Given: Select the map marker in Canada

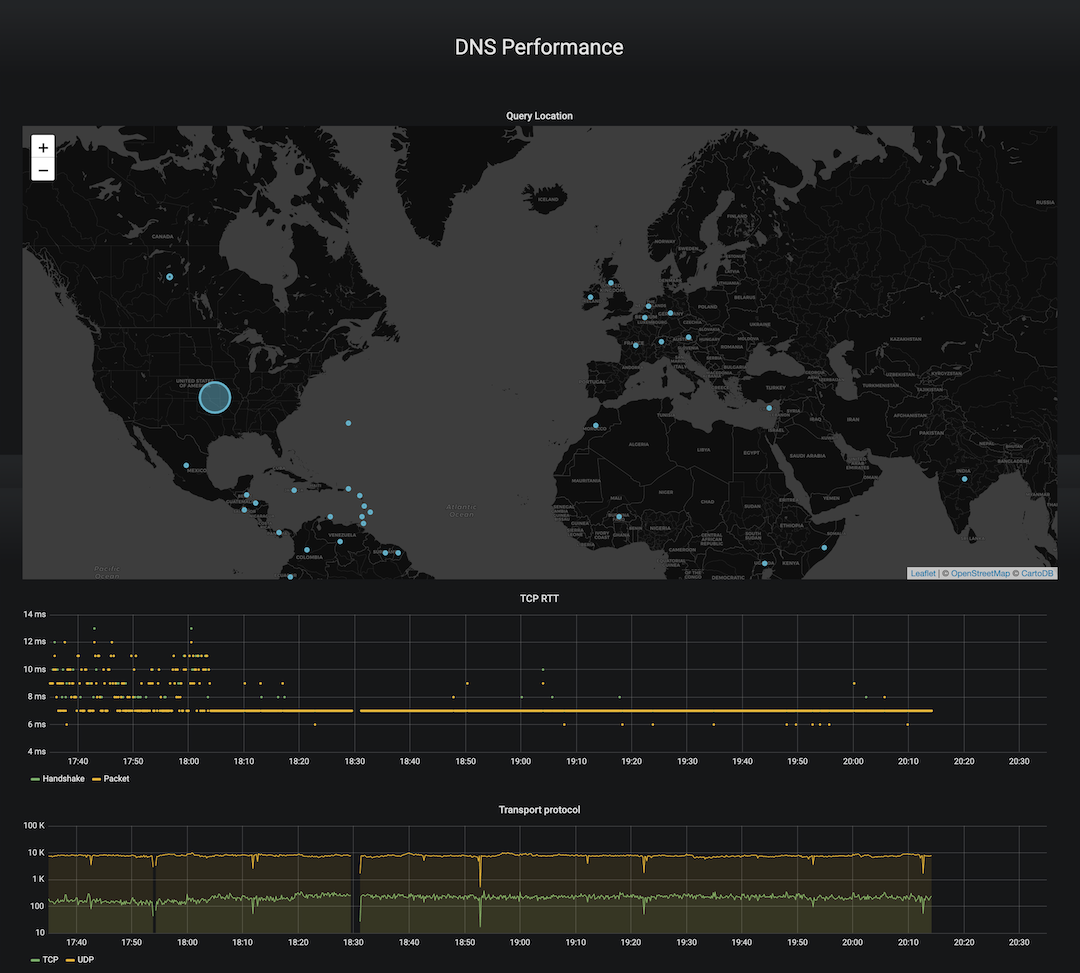Looking at the screenshot, I should (x=170, y=277).
